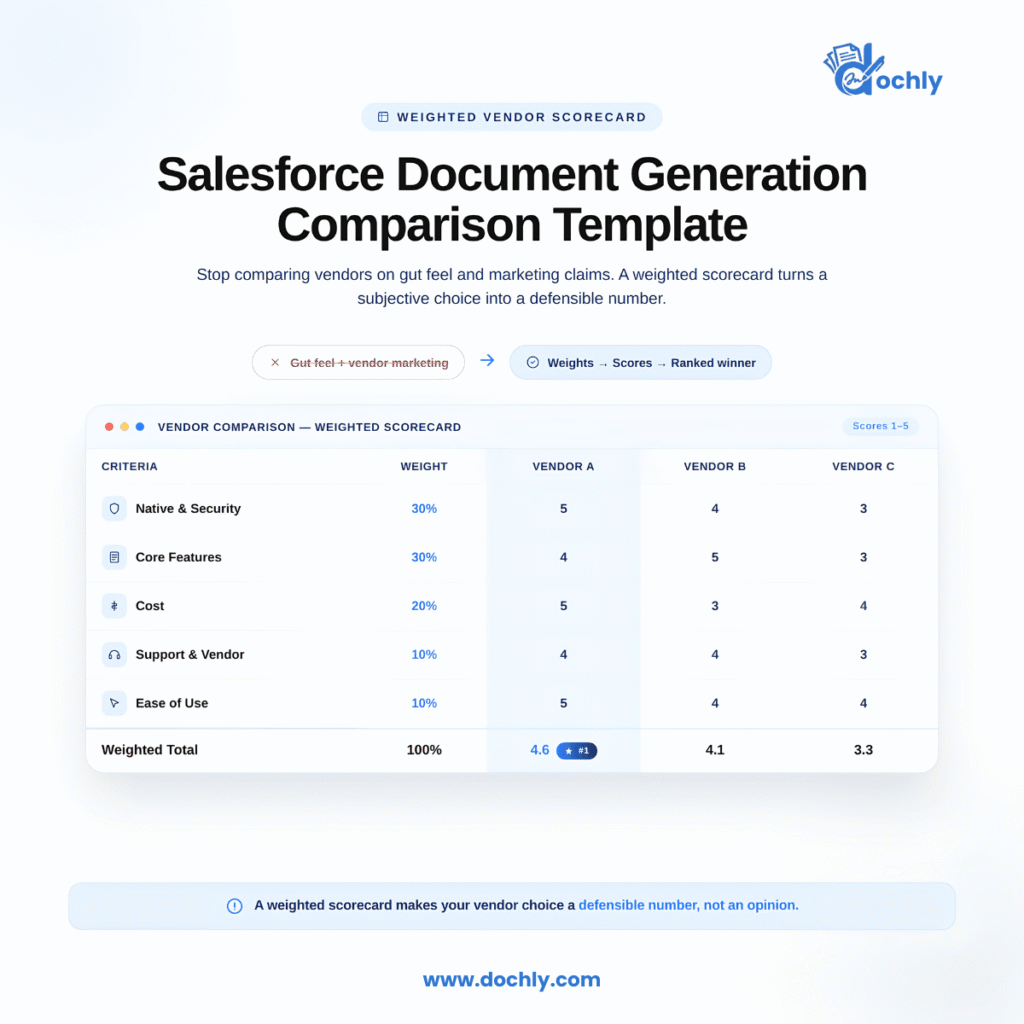Click Vendor C's Ease of Use score
Screen dimensions: 1024x1024
[x=863, y=703]
